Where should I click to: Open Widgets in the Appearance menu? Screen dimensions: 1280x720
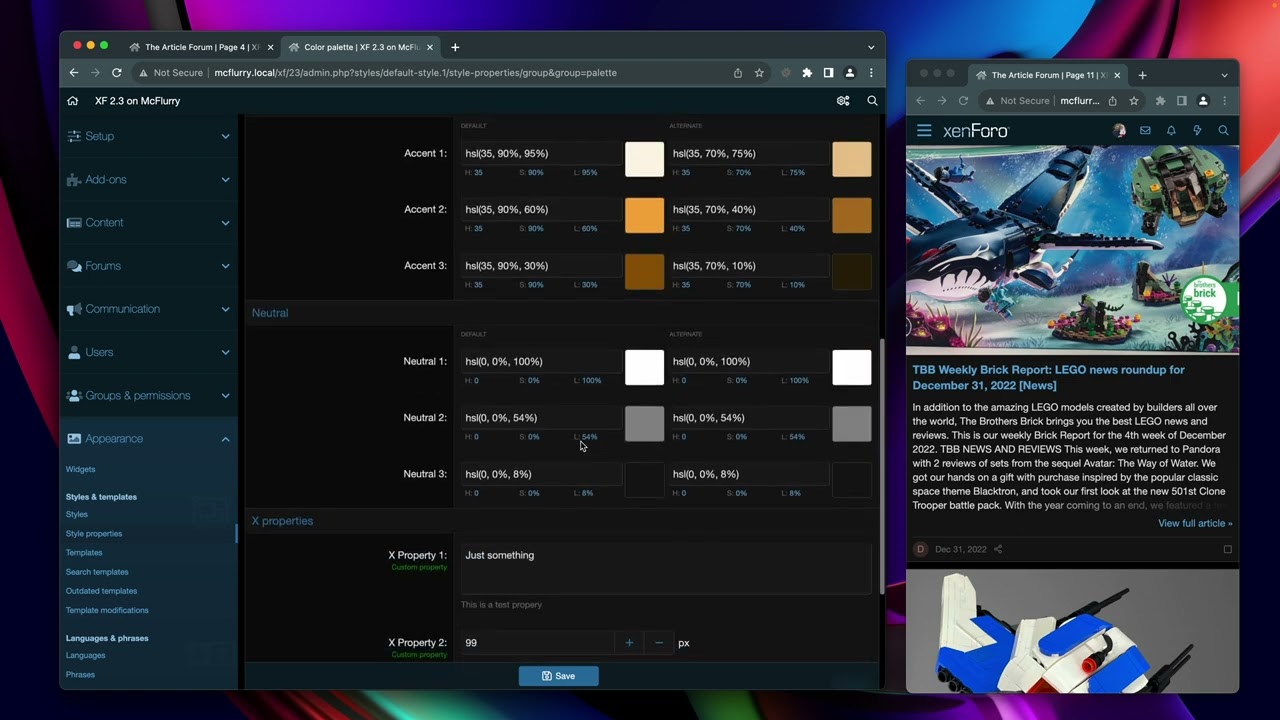[x=80, y=469]
